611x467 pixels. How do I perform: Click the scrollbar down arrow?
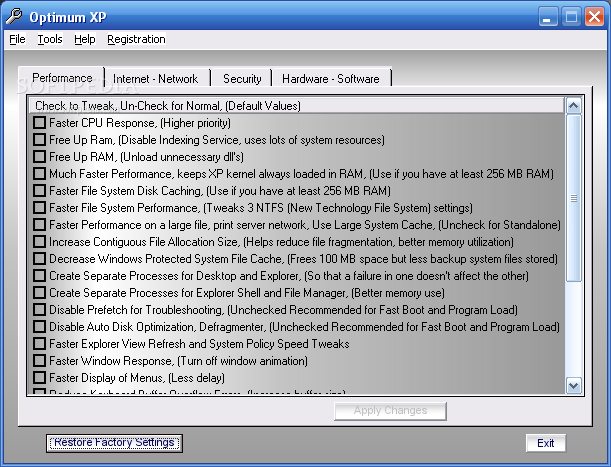click(574, 386)
